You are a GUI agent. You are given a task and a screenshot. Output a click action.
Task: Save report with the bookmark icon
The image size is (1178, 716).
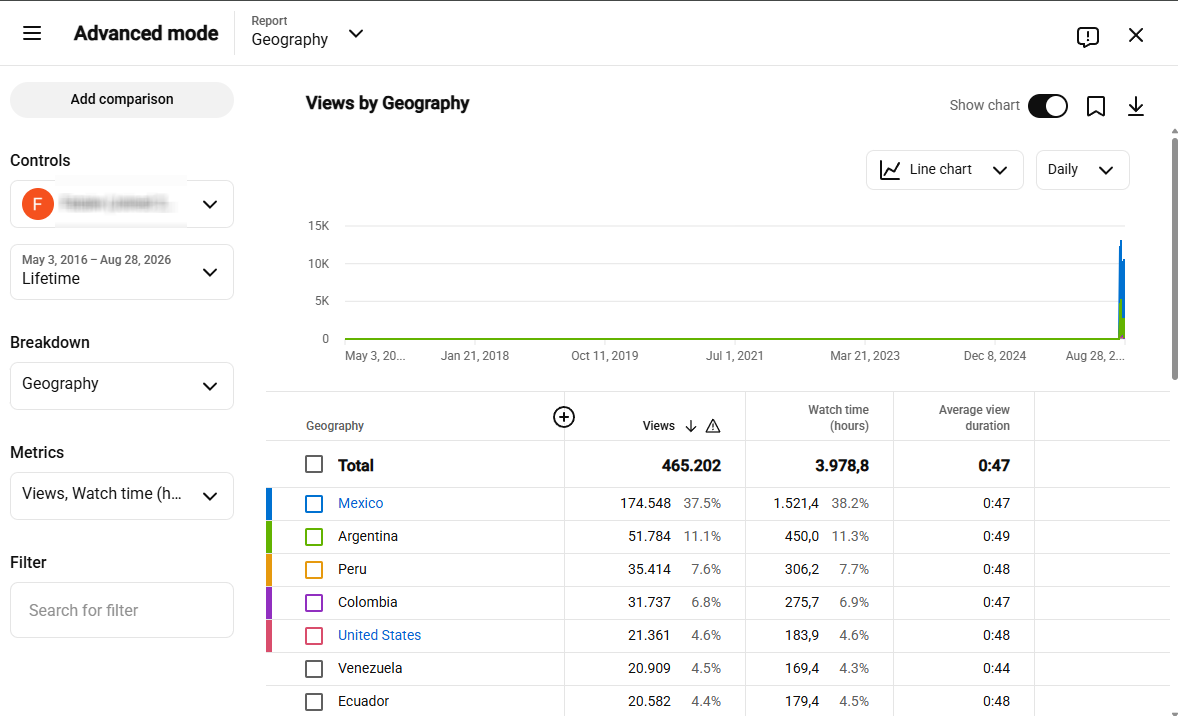pos(1095,106)
